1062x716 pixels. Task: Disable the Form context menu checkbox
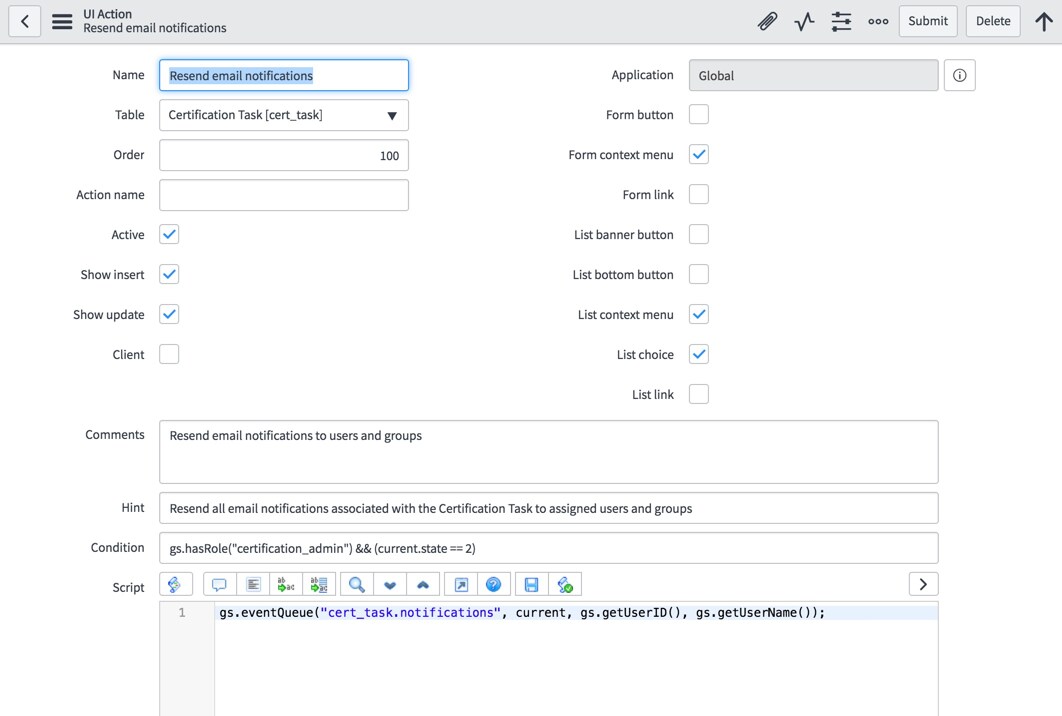click(699, 154)
